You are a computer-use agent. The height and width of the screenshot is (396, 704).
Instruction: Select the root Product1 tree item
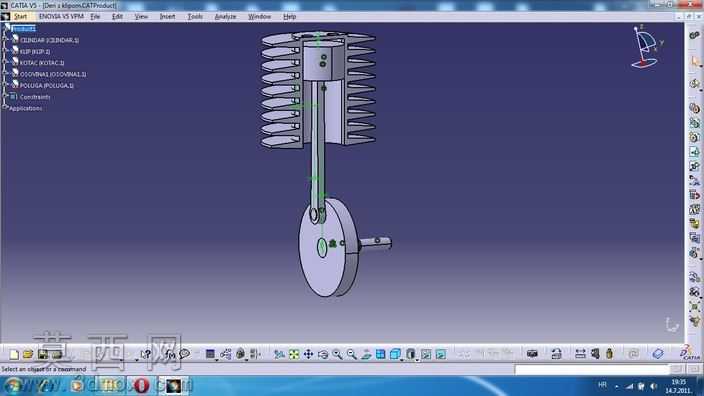[23, 28]
